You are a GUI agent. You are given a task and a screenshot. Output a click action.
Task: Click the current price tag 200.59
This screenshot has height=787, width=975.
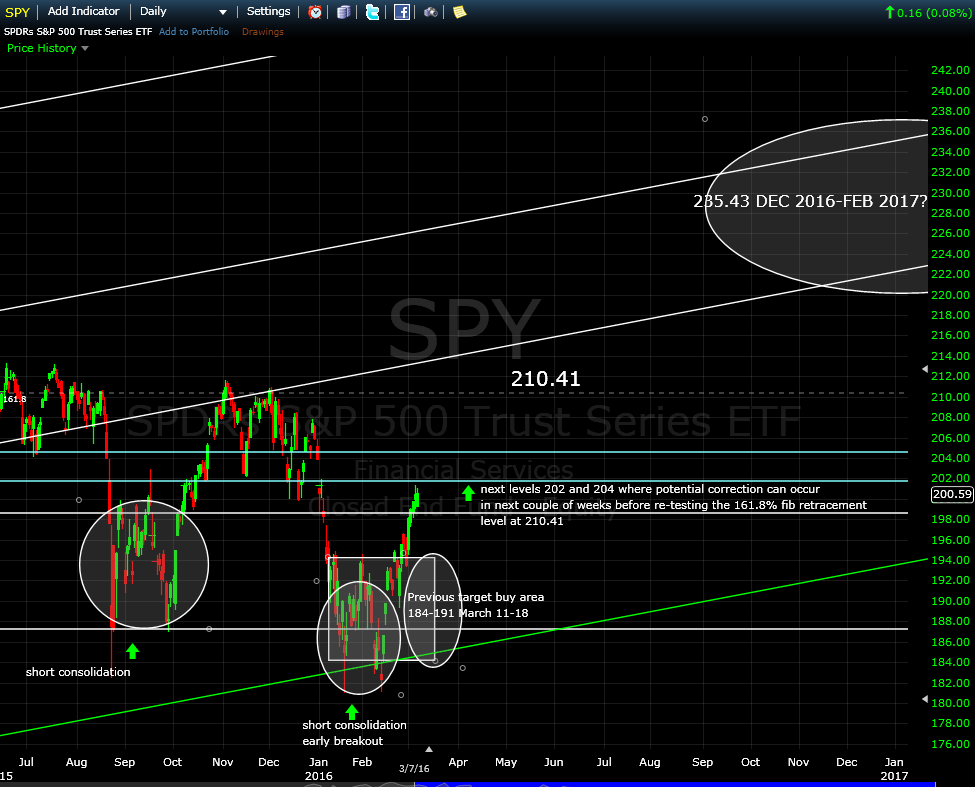tap(952, 494)
